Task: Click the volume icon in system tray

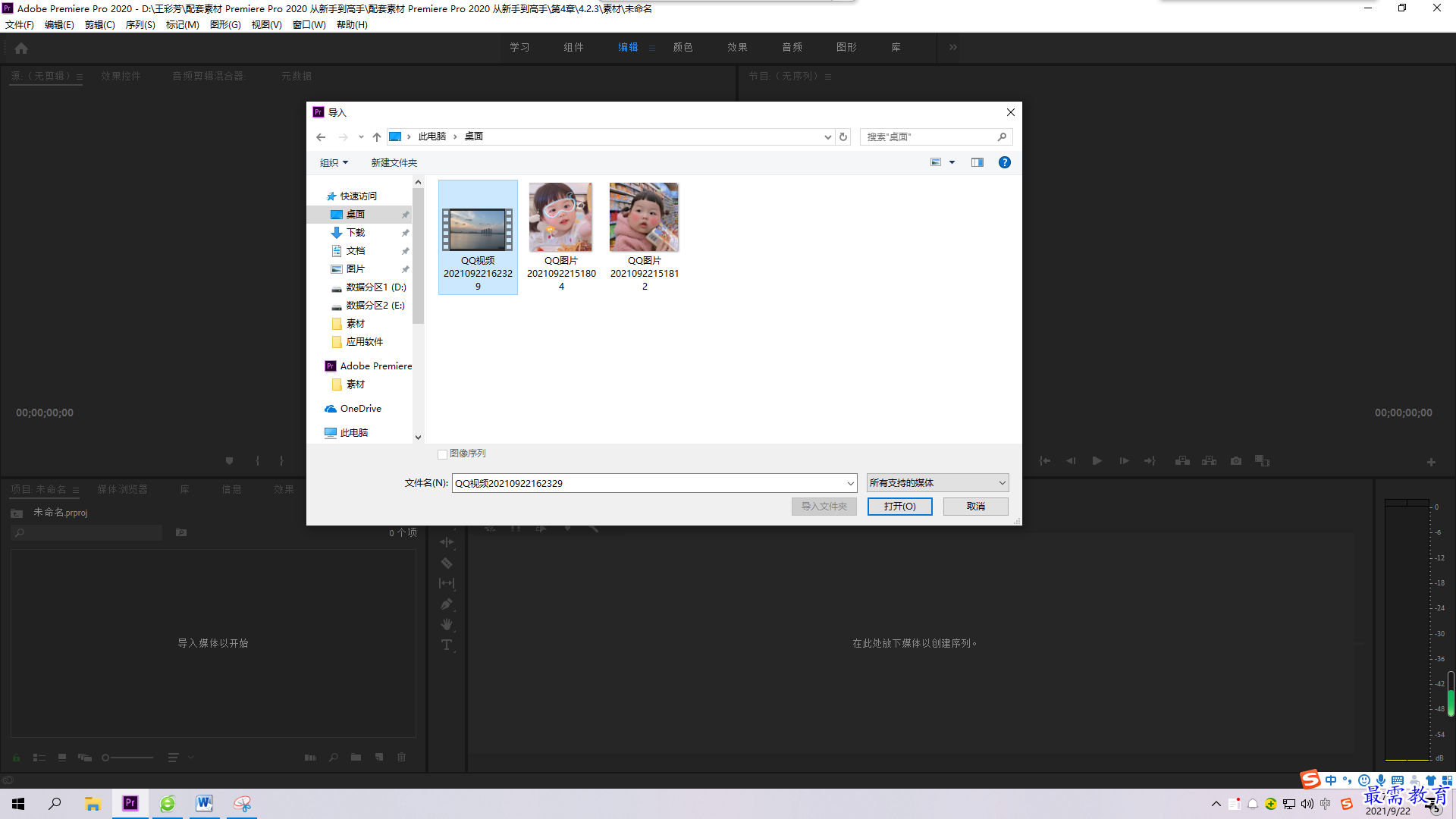Action: tap(1307, 804)
